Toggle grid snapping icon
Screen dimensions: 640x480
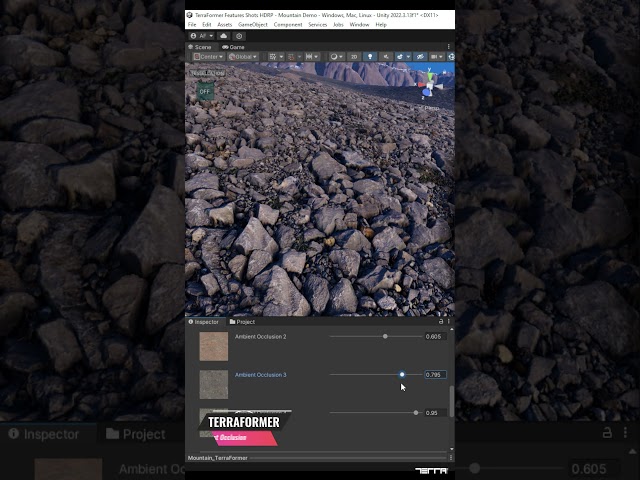tap(291, 57)
